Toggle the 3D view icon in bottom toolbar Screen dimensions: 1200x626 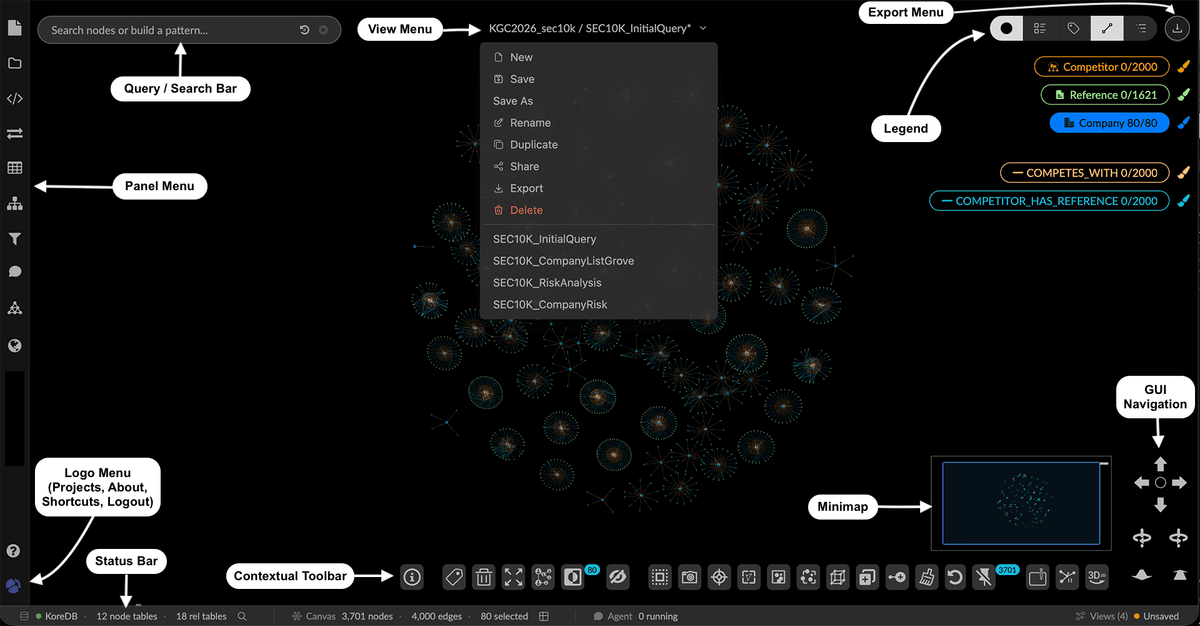(1098, 577)
